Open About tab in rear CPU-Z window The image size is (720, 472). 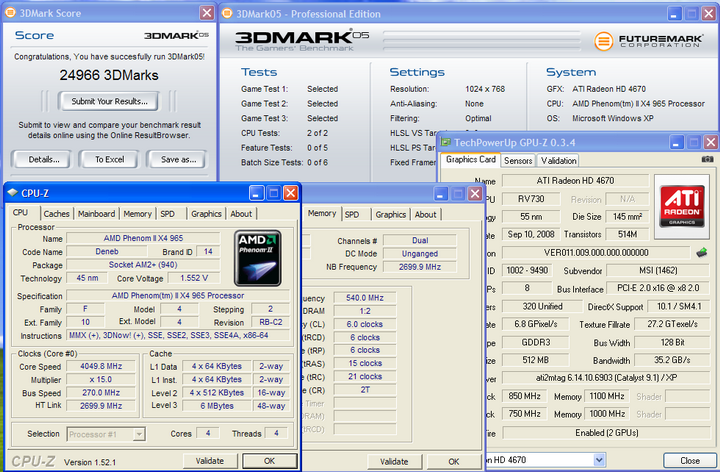(x=426, y=214)
